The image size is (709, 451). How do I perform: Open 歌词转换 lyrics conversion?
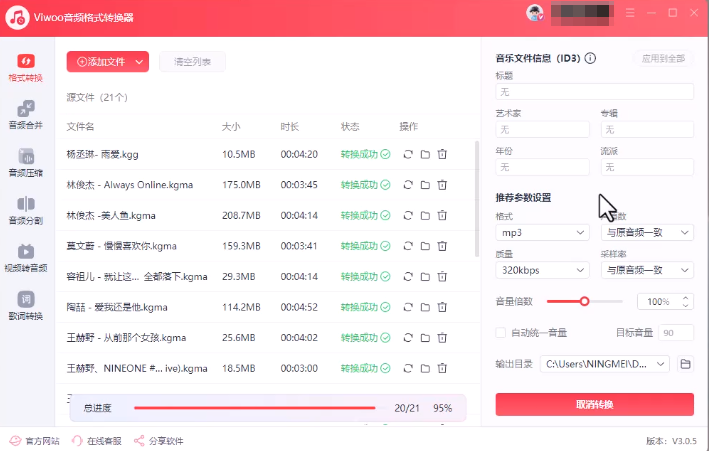26,306
